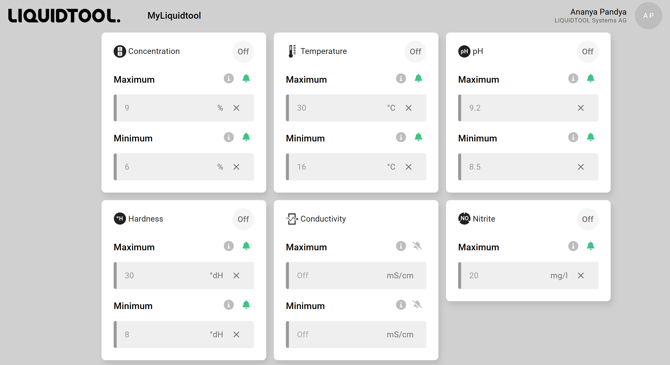This screenshot has width=670, height=365.
Task: Click the Temperature thermometer icon
Action: [x=292, y=51]
